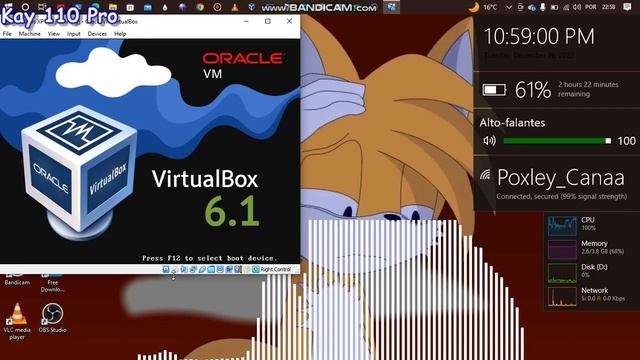Open the Help menu in VirtualBox

click(x=120, y=34)
